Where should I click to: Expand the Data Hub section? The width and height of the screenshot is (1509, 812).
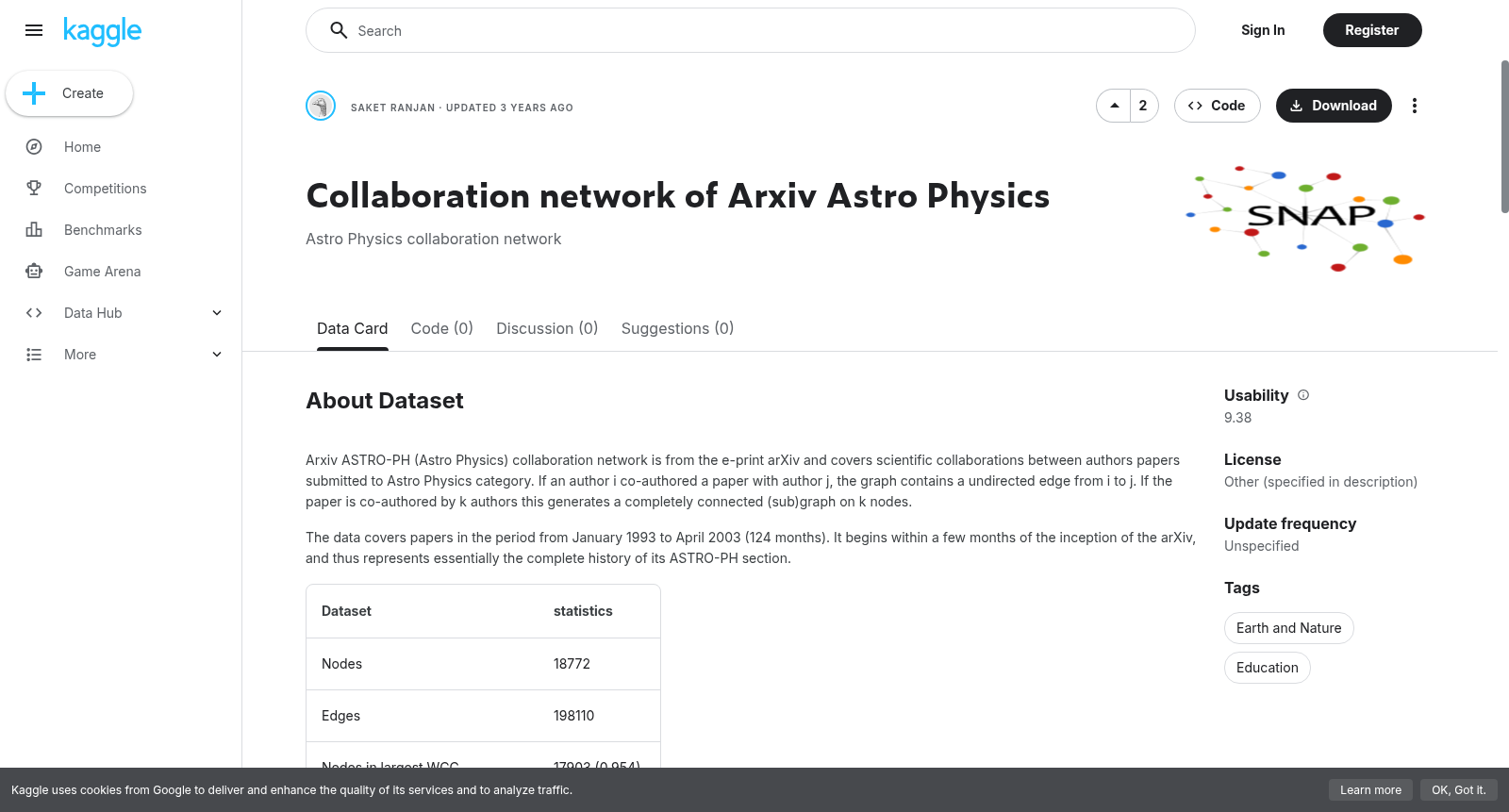tap(217, 313)
